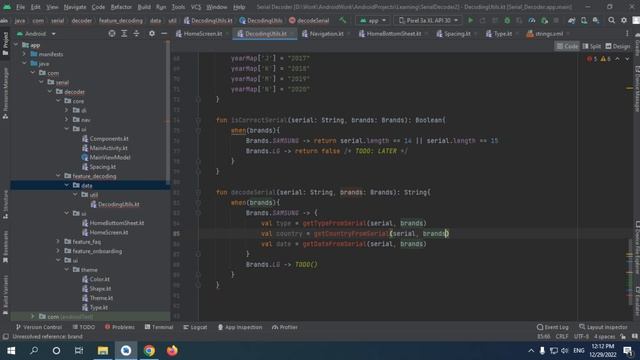Image resolution: width=640 pixels, height=360 pixels.
Task: Click the CRLF line separator indicator
Action: tap(562, 336)
